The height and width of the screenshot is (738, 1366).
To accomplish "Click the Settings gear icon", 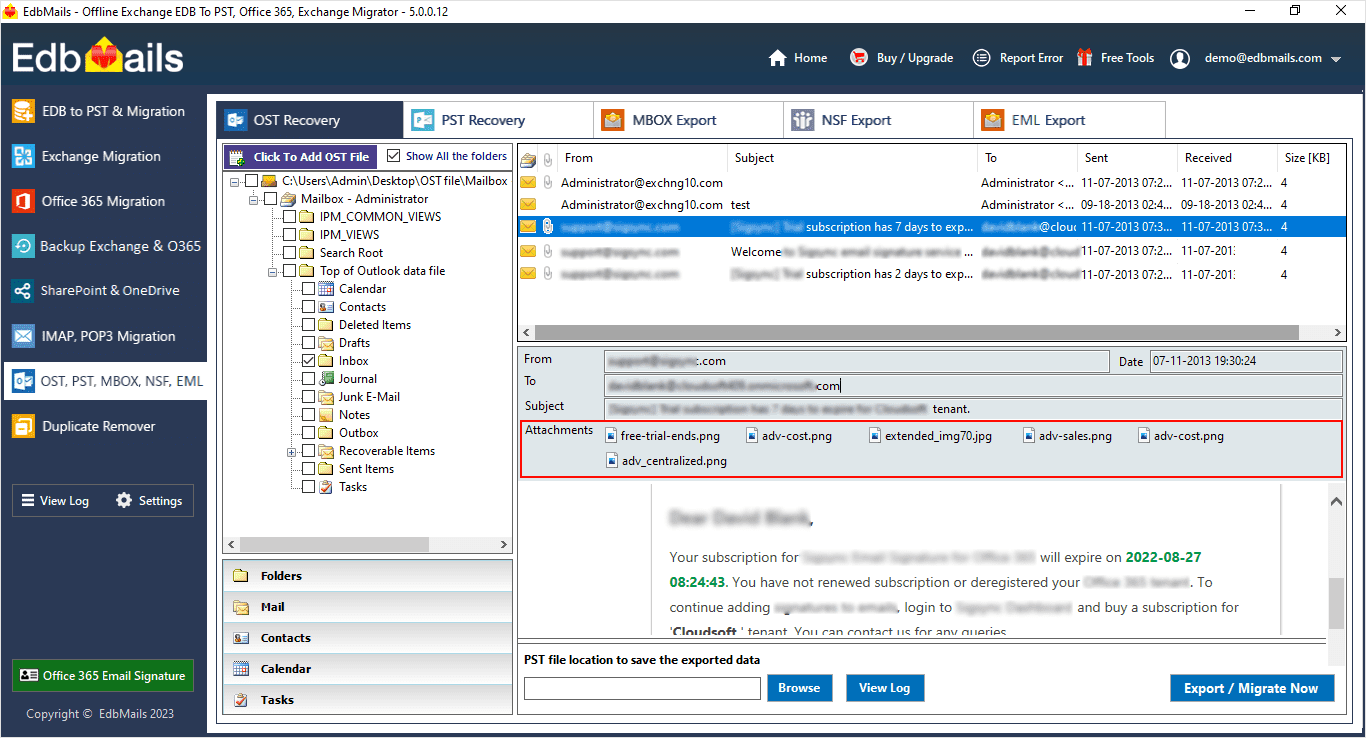I will click(x=124, y=500).
